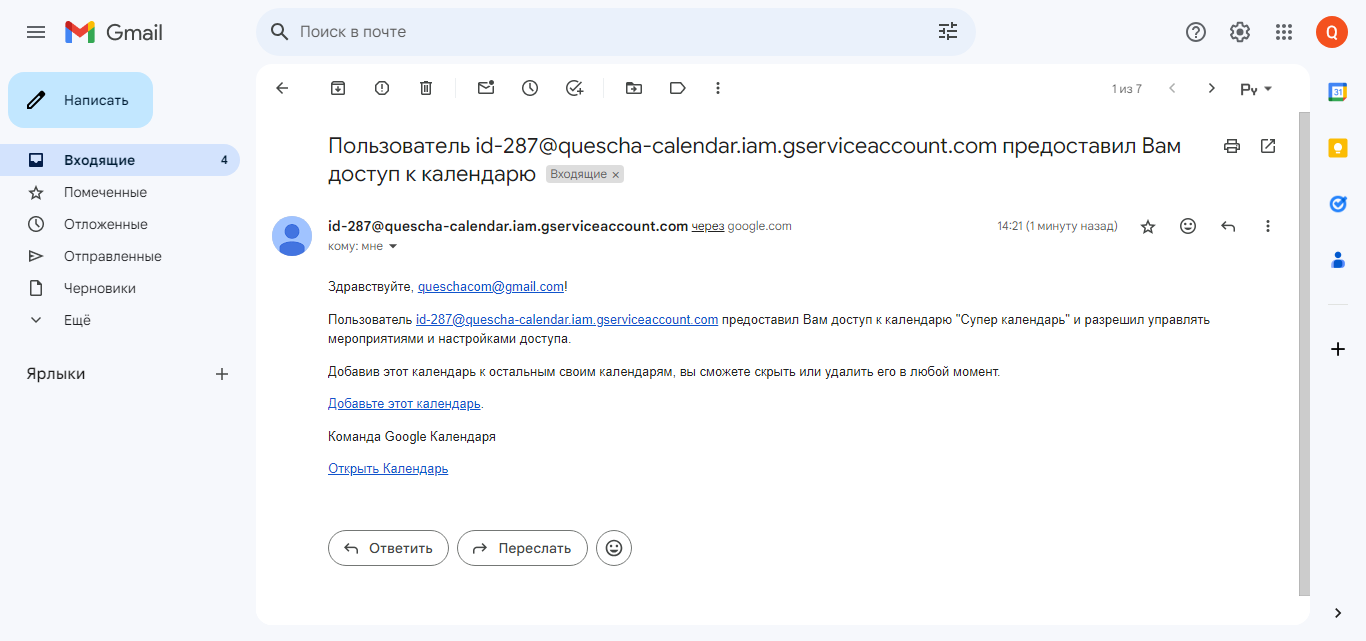Image resolution: width=1366 pixels, height=641 pixels.
Task: Remove the Входящие label from the subject
Action: (616, 175)
